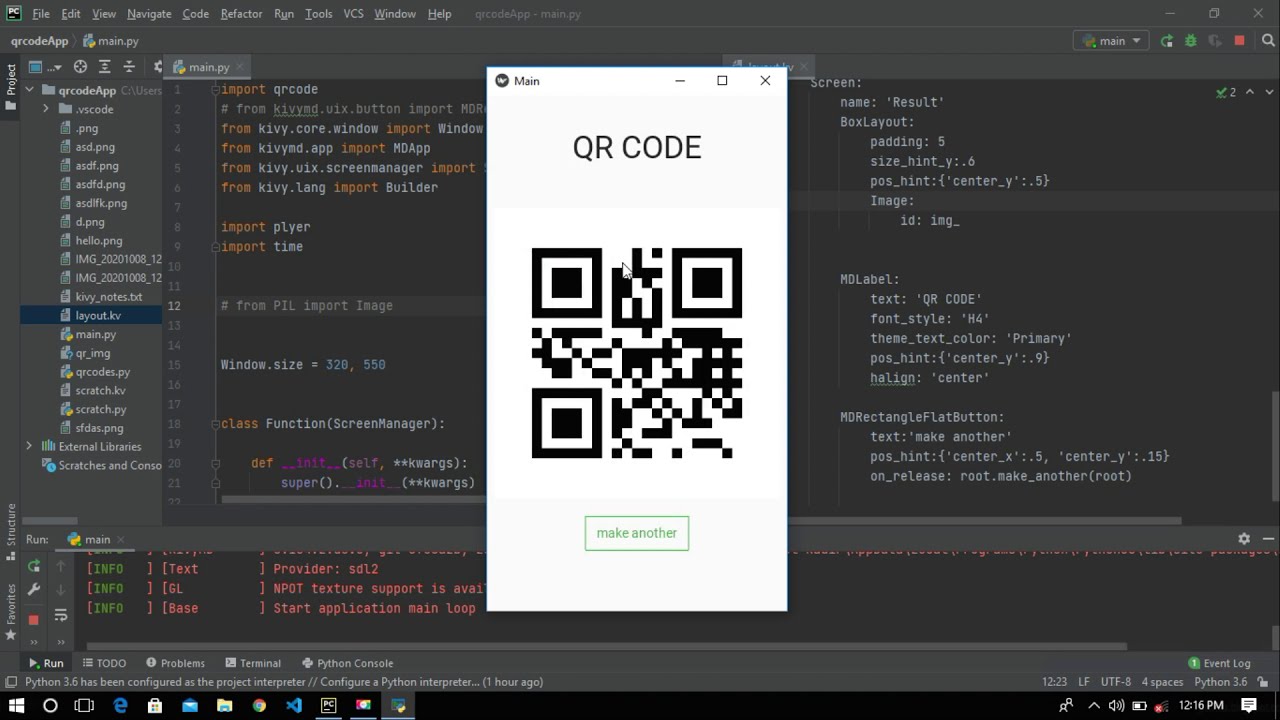Start the Debug 'main' bug icon

[x=1190, y=41]
